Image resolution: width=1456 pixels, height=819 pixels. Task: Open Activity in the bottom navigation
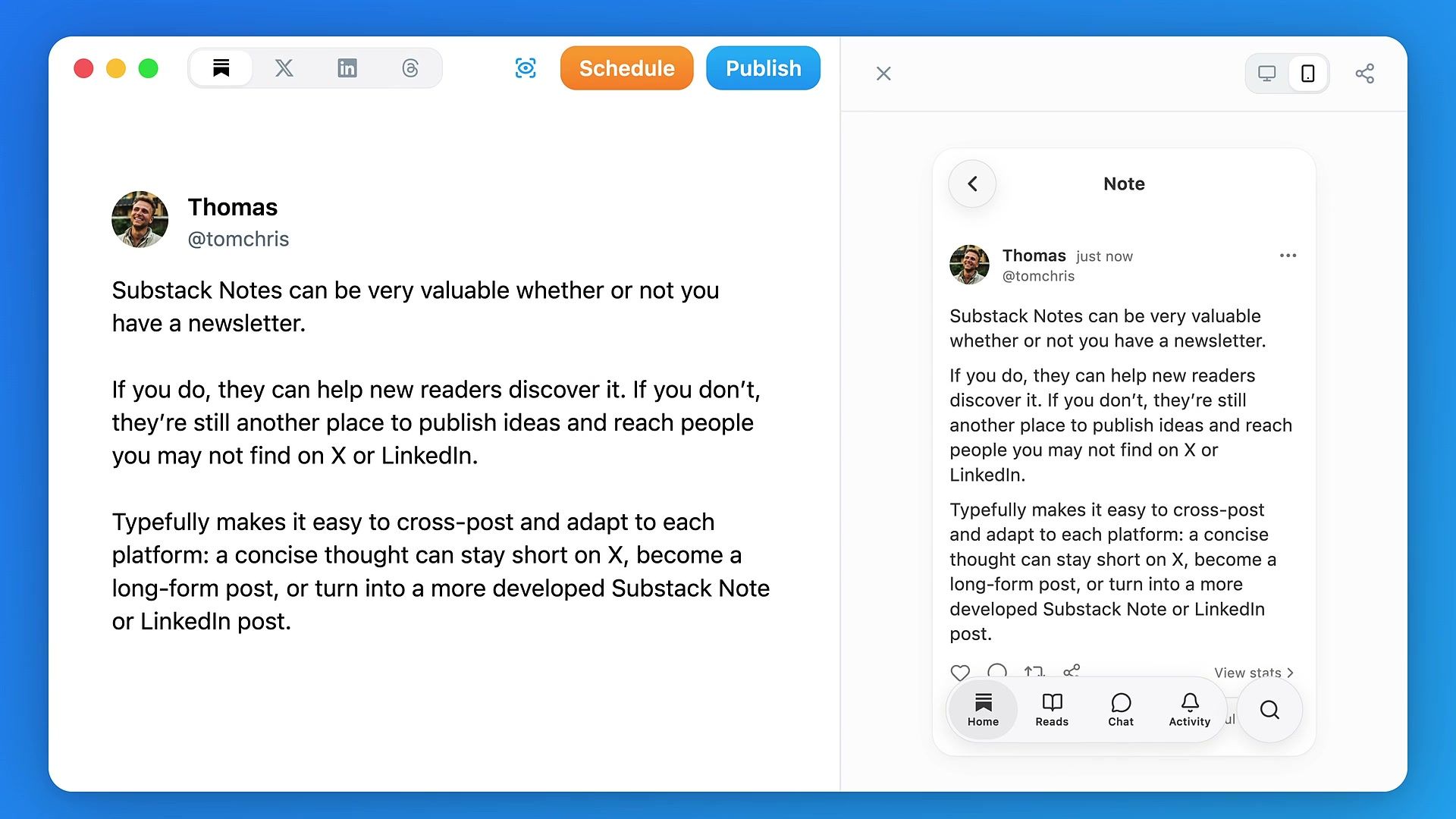pyautogui.click(x=1189, y=710)
